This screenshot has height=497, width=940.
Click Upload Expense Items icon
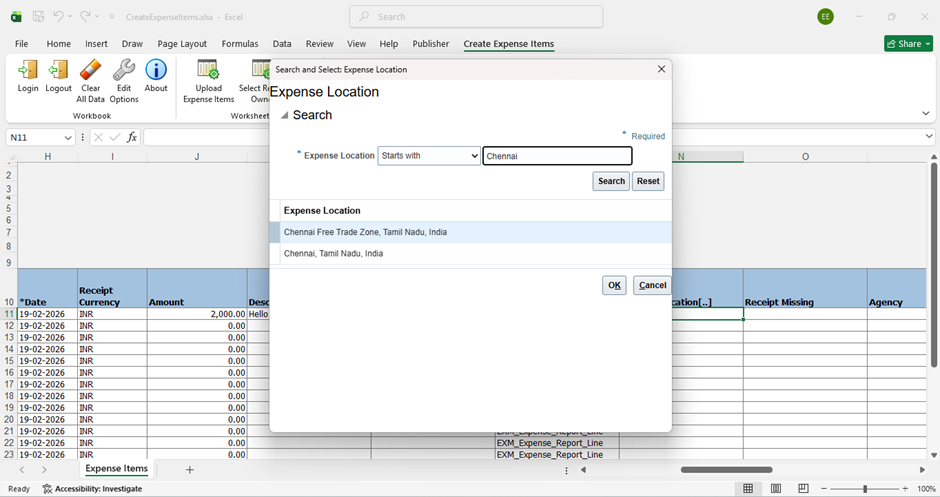click(208, 70)
